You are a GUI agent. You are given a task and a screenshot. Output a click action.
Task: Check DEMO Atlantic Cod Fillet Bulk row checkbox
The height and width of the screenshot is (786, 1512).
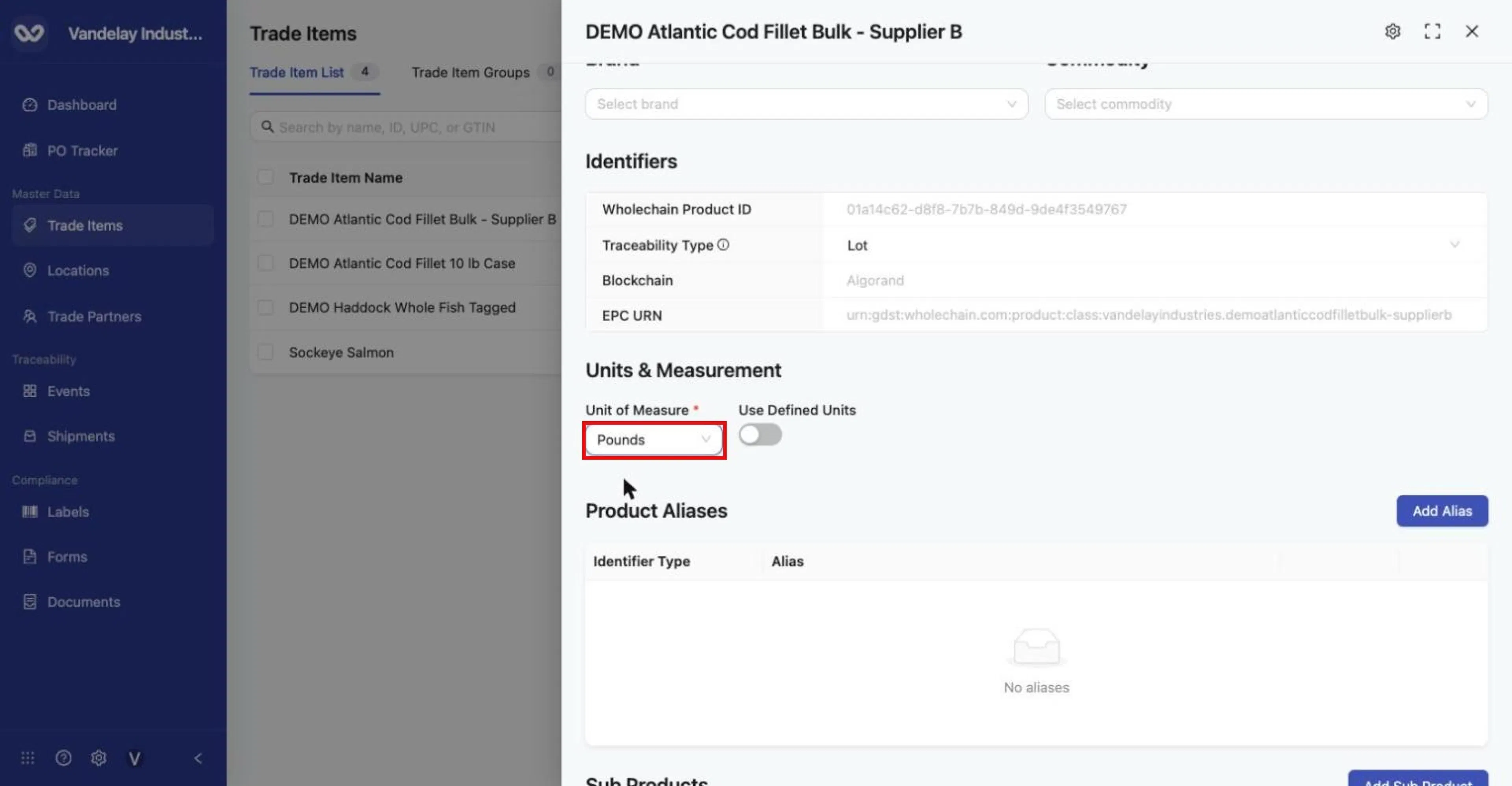[265, 219]
